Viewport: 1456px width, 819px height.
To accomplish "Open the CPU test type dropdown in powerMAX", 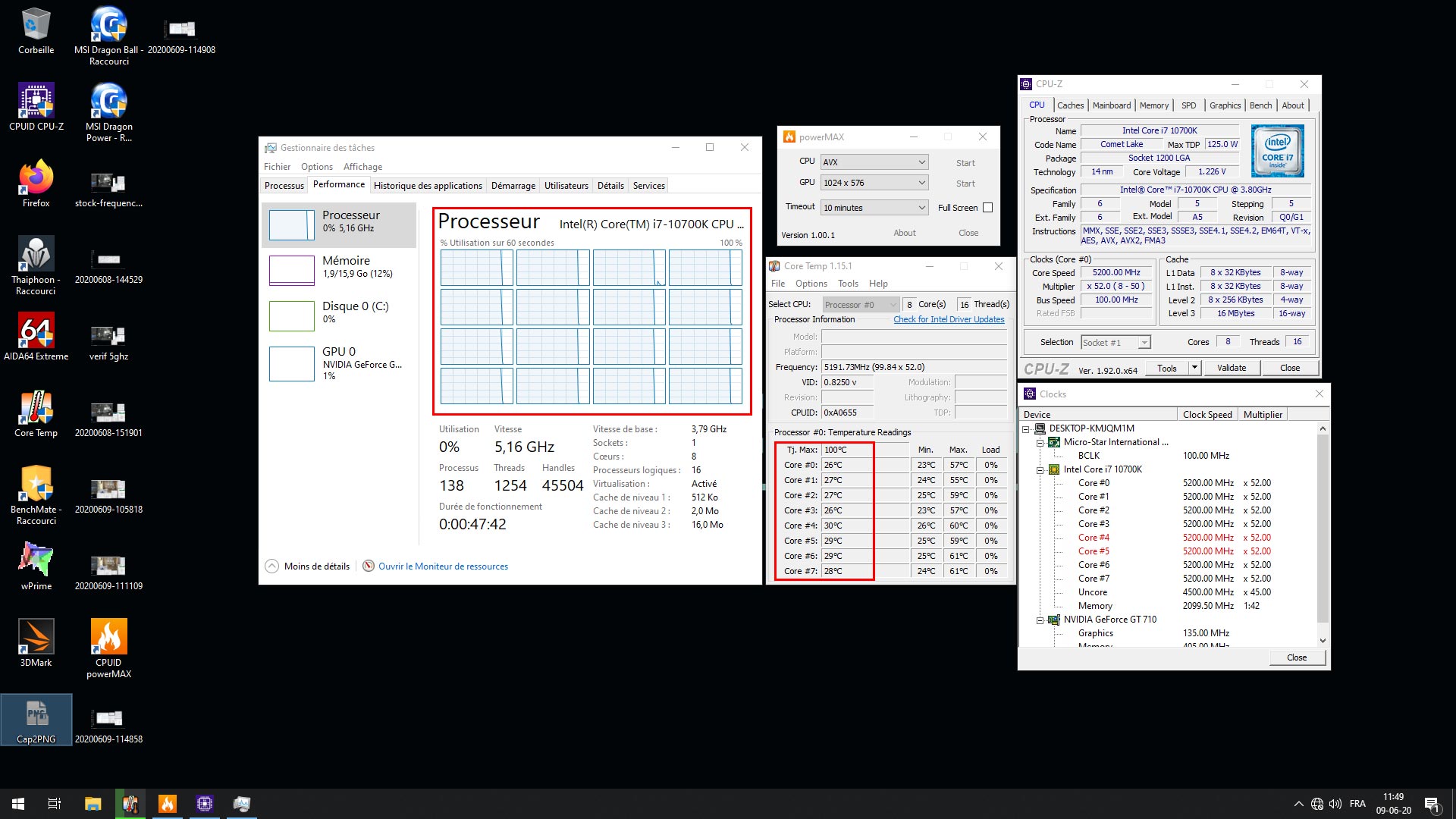I will (874, 162).
